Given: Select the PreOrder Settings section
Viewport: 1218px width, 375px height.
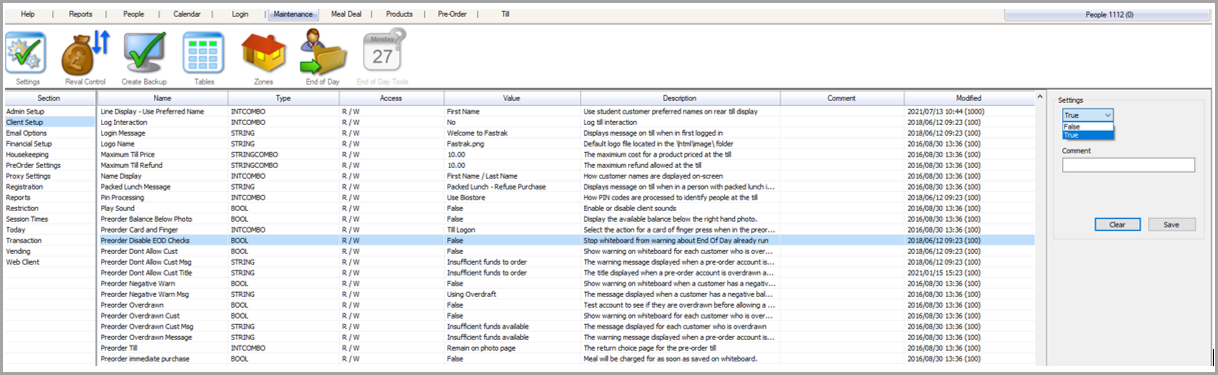Looking at the screenshot, I should click(49, 165).
